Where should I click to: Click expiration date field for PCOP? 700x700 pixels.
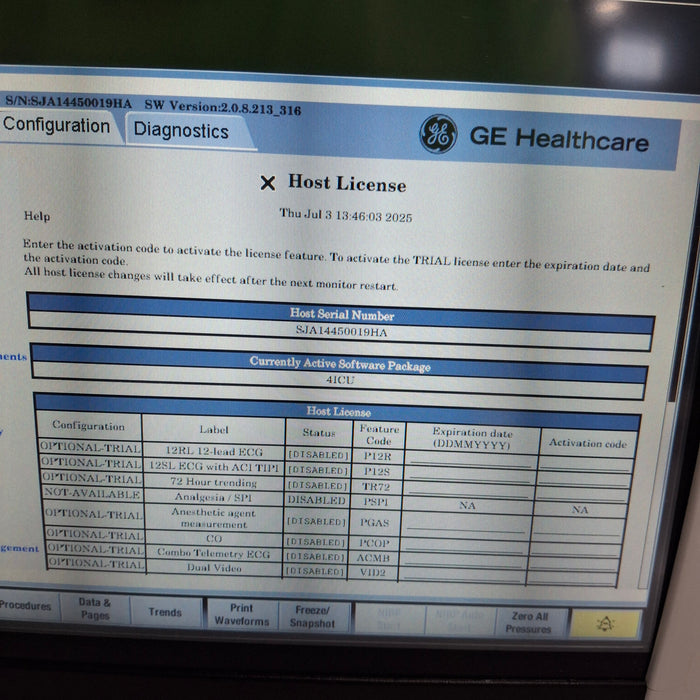pos(464,546)
